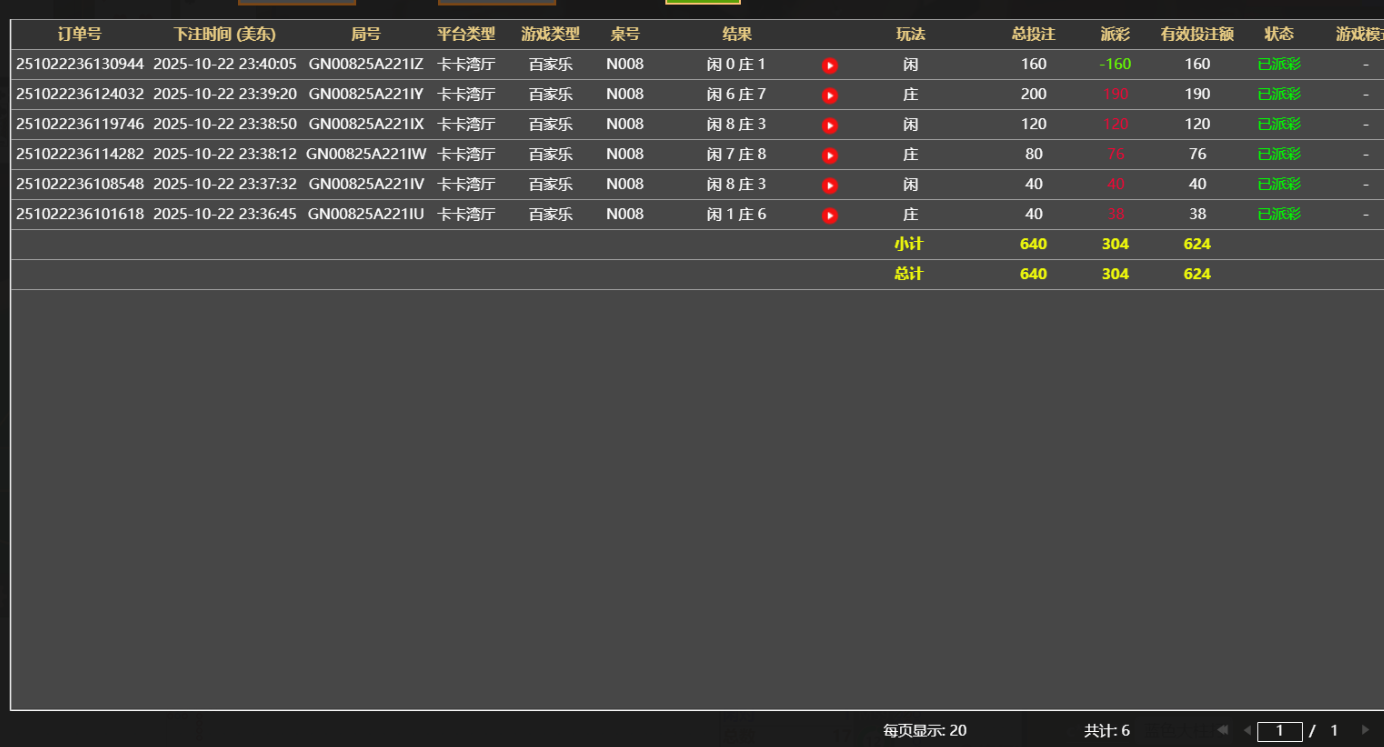The height and width of the screenshot is (747, 1384).
Task: Play the replay for order 251022236130944
Action: click(x=829, y=64)
